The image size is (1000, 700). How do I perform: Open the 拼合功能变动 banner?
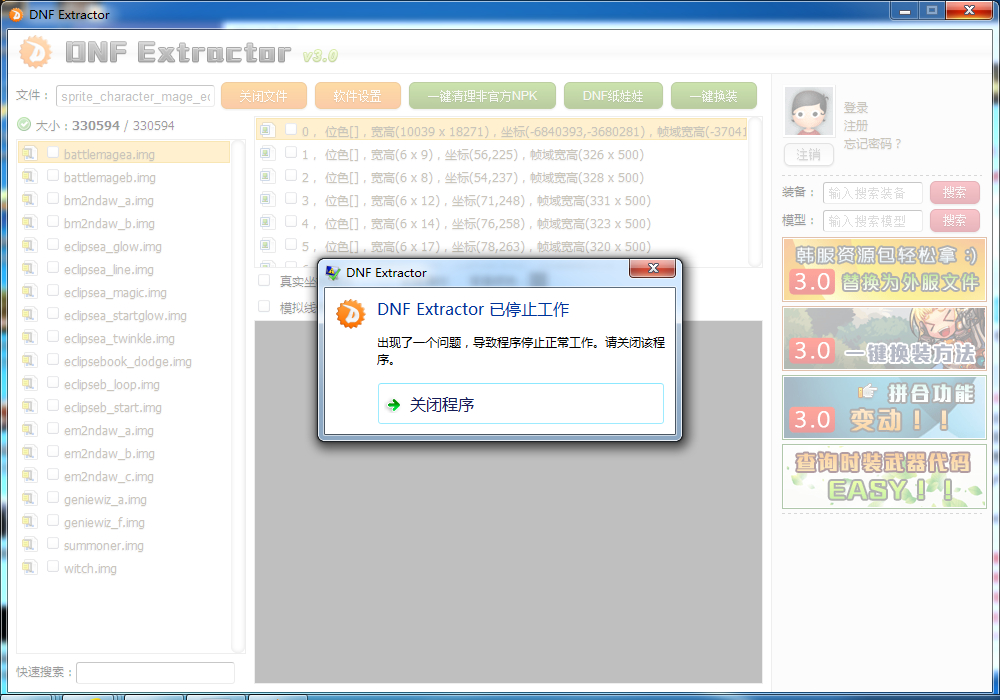click(884, 407)
